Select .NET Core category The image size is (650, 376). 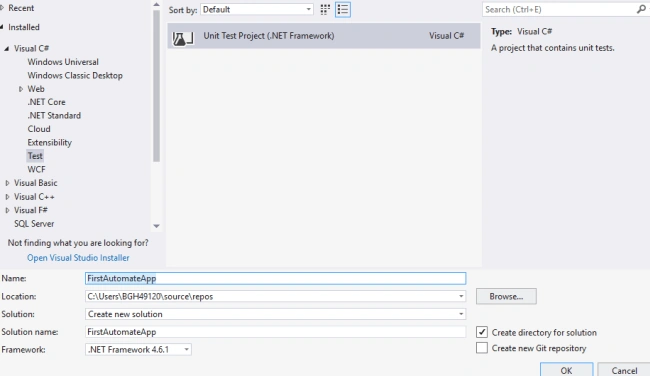46,102
